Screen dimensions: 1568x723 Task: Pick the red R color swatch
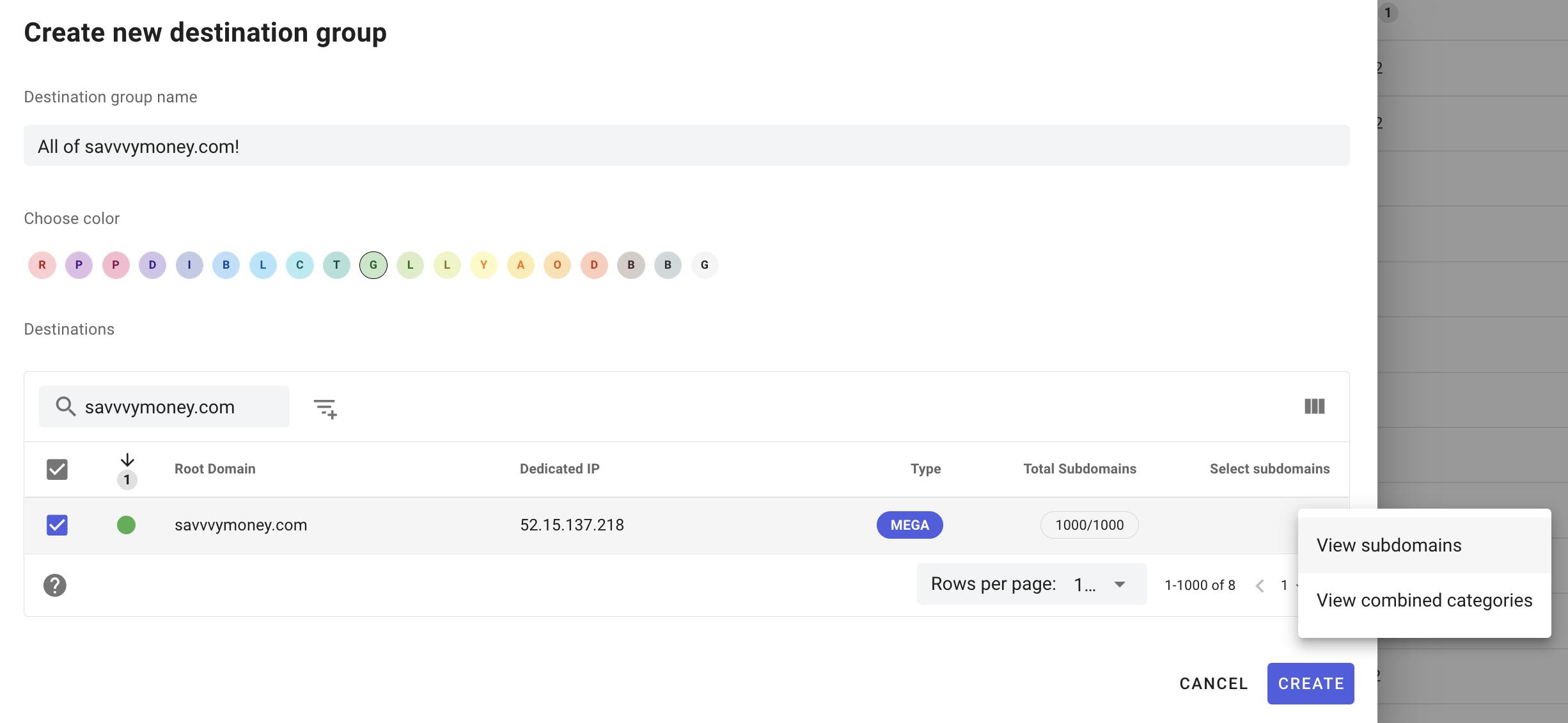[42, 265]
